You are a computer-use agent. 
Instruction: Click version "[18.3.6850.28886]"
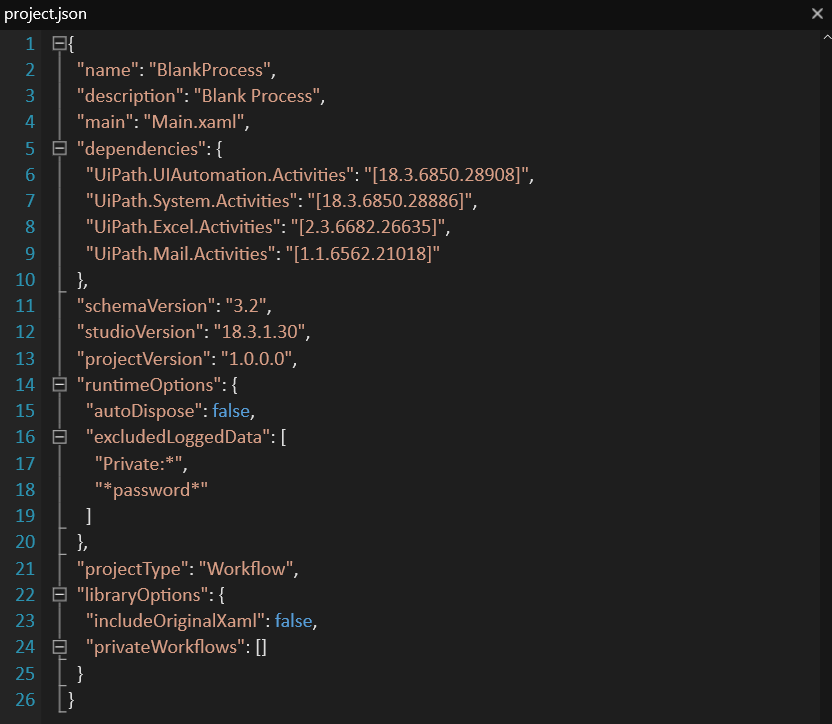click(x=390, y=201)
